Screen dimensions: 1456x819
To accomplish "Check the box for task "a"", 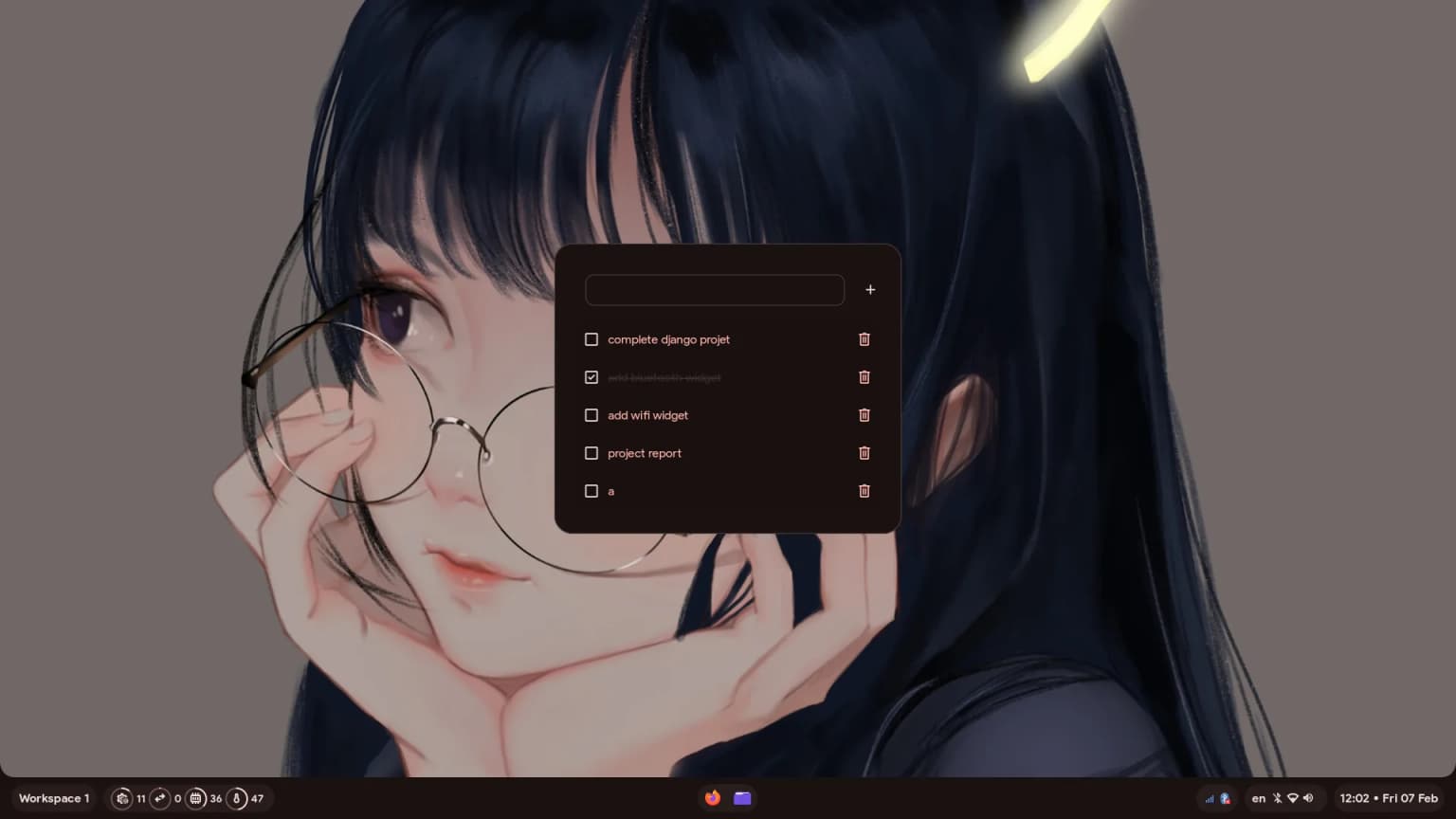I will click(591, 491).
